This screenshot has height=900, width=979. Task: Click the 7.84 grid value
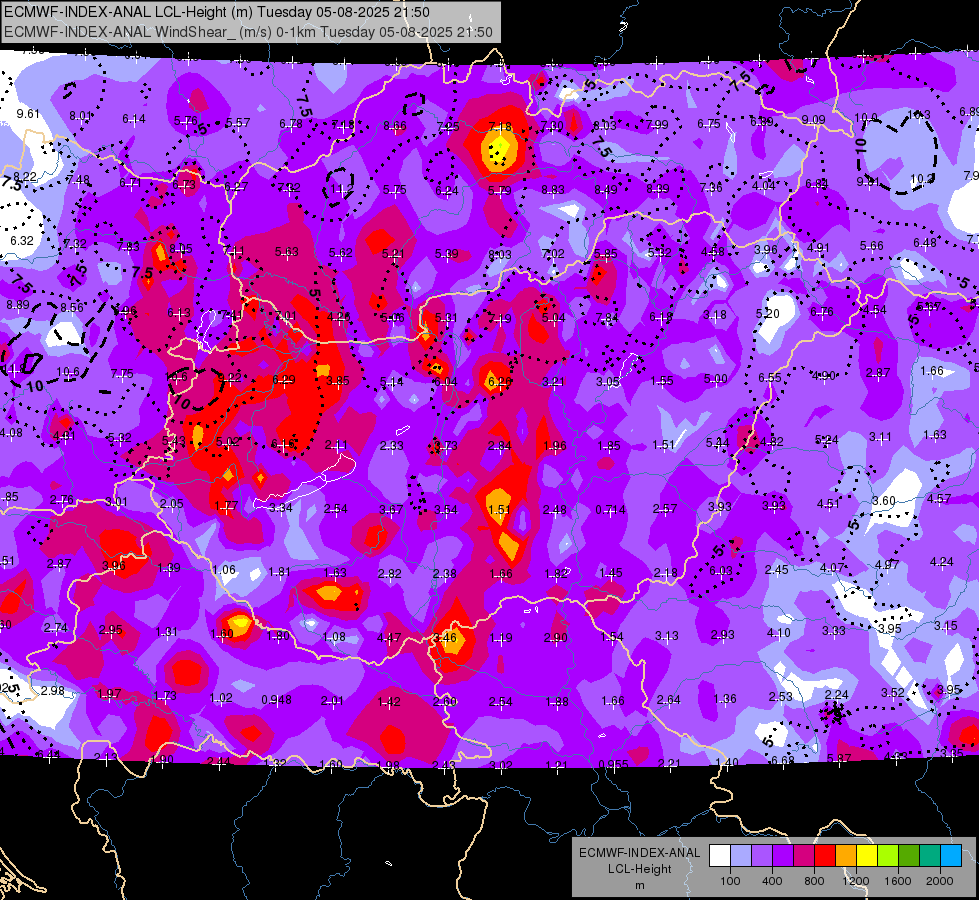(x=607, y=318)
